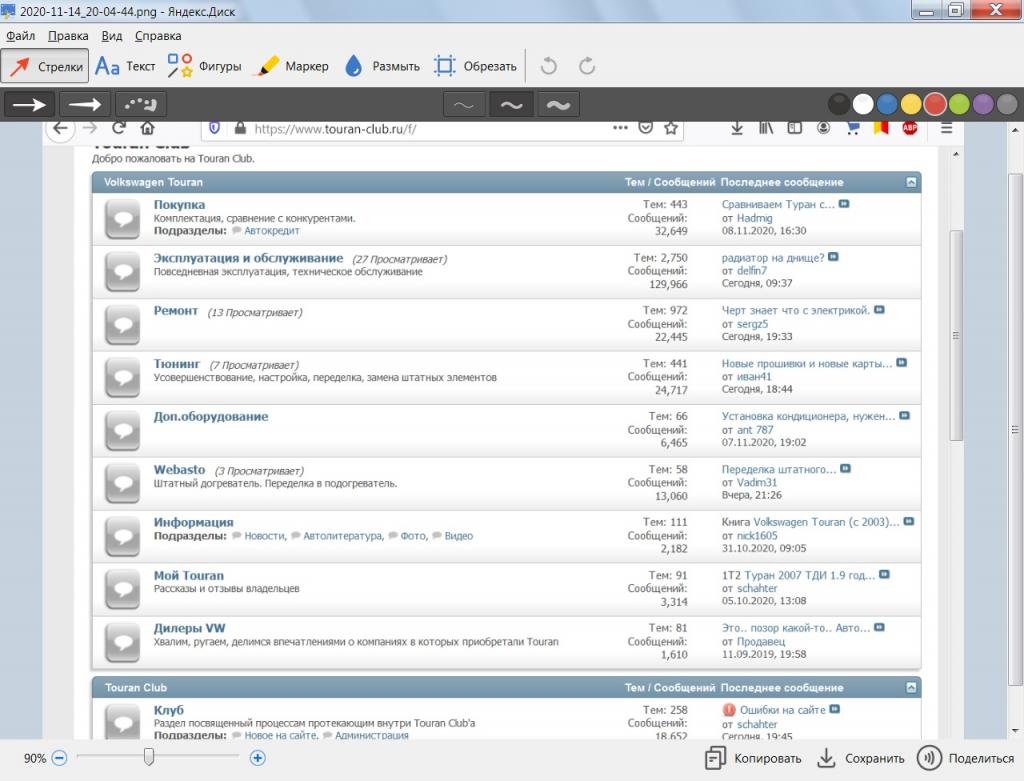Pick the gray color swatch
Image resolution: width=1024 pixels, height=781 pixels.
point(1007,104)
